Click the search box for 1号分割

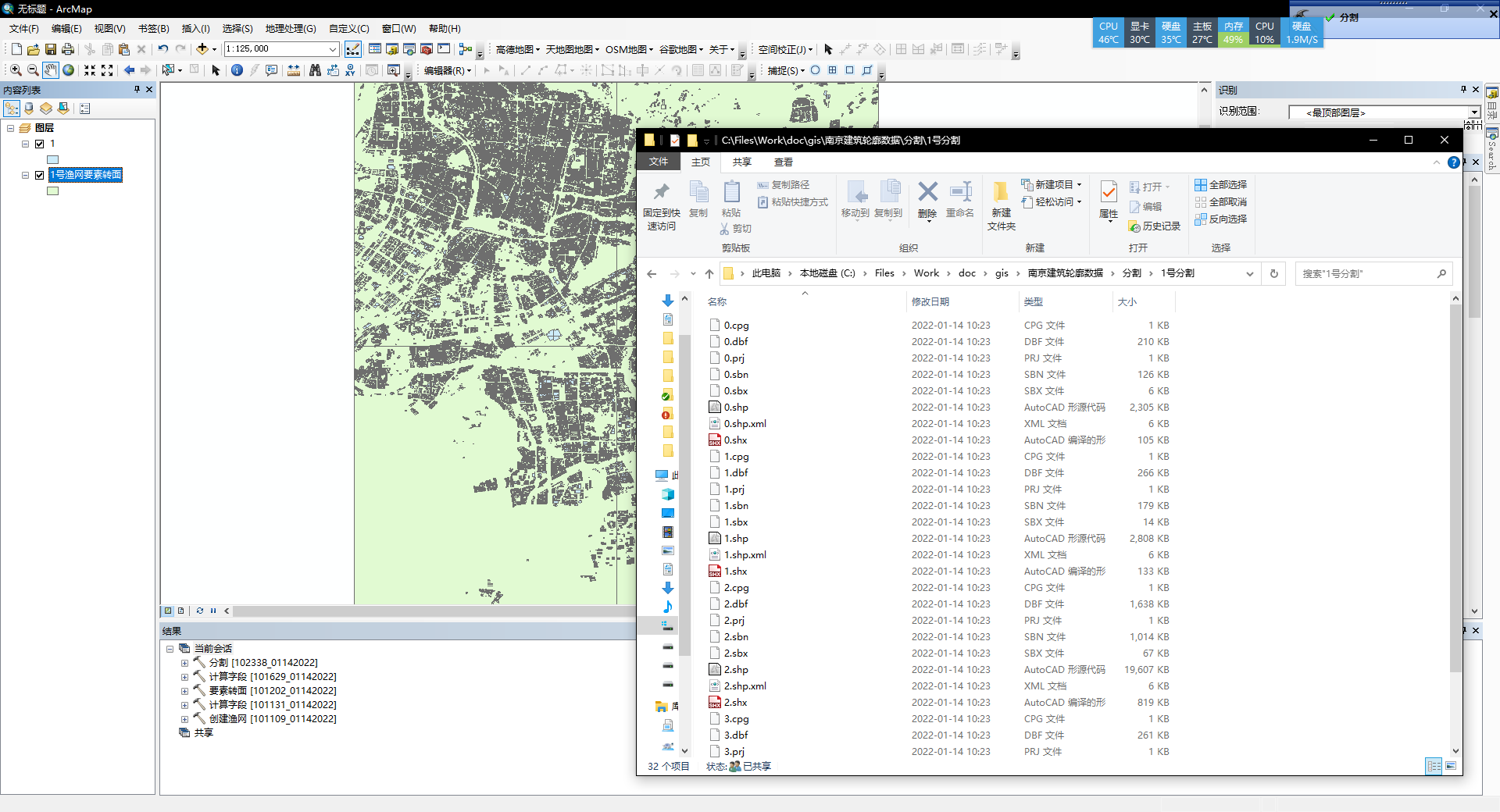point(1373,273)
